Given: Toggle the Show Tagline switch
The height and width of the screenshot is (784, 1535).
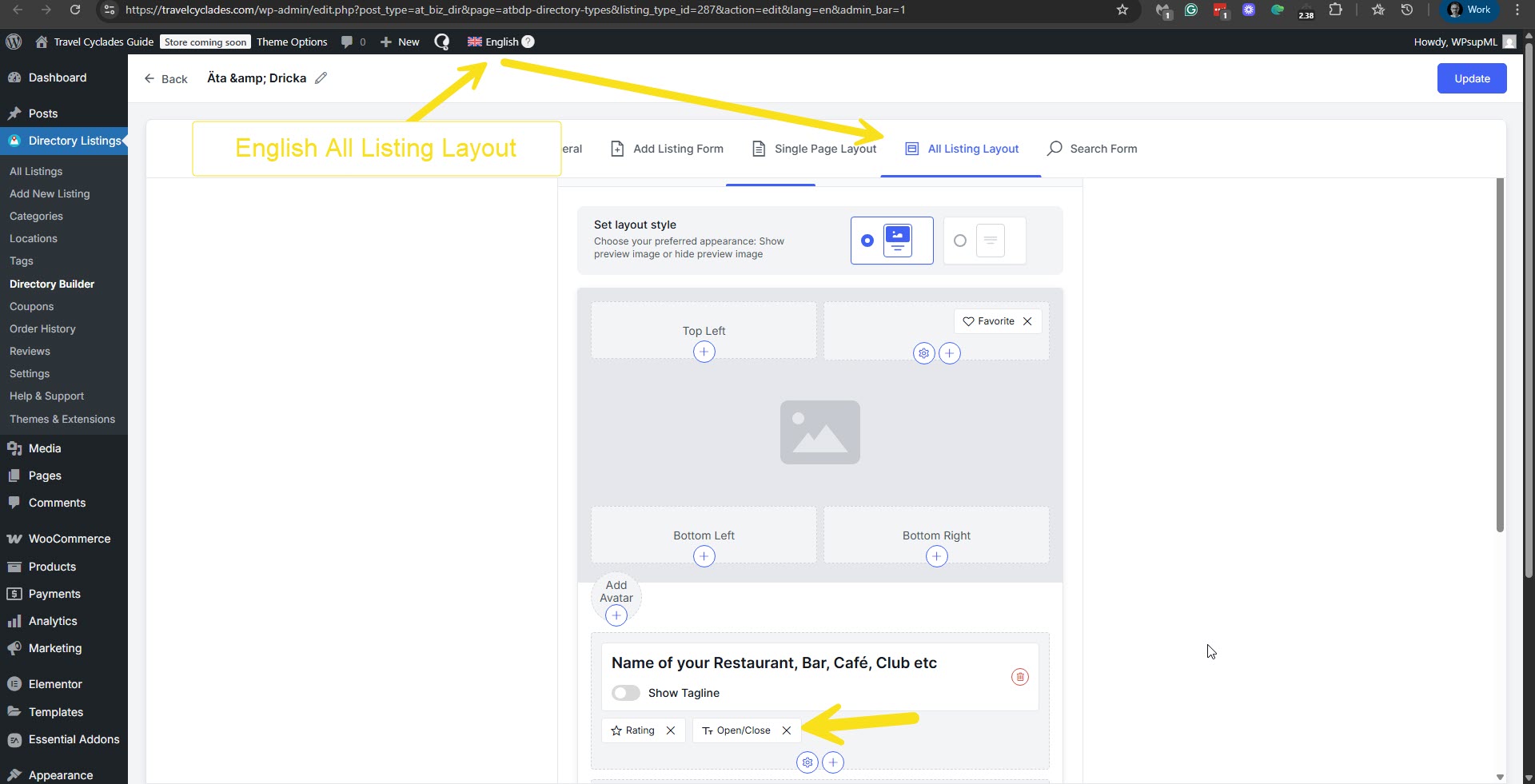Looking at the screenshot, I should click(626, 693).
